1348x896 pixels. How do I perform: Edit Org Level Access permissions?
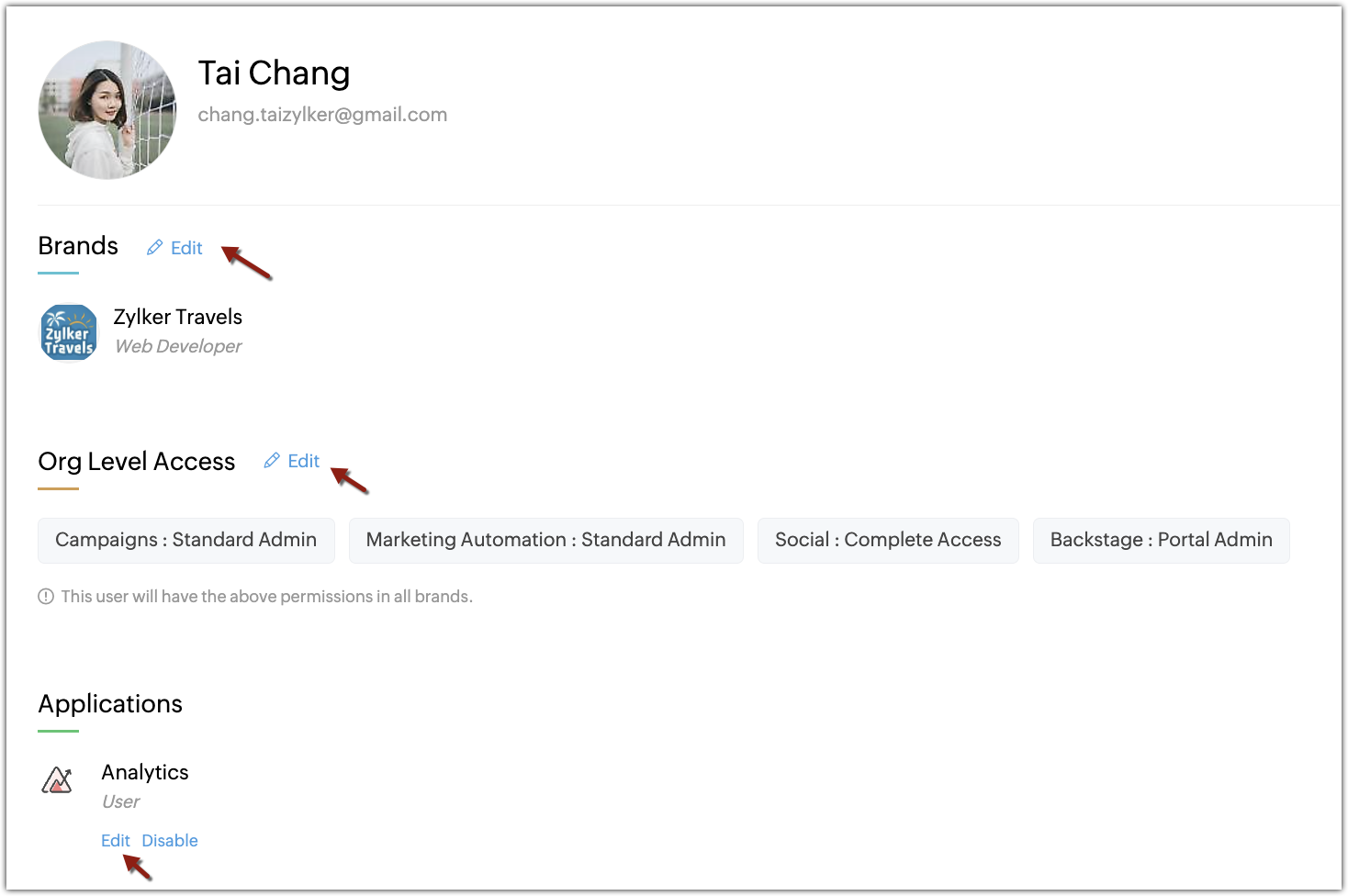tap(304, 461)
